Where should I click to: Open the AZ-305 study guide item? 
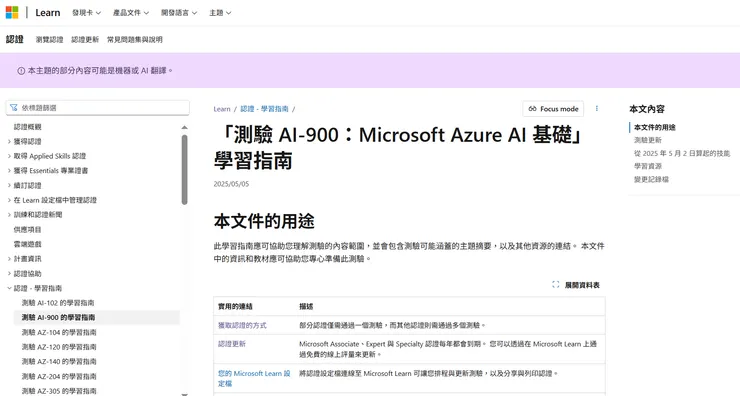(x=59, y=391)
